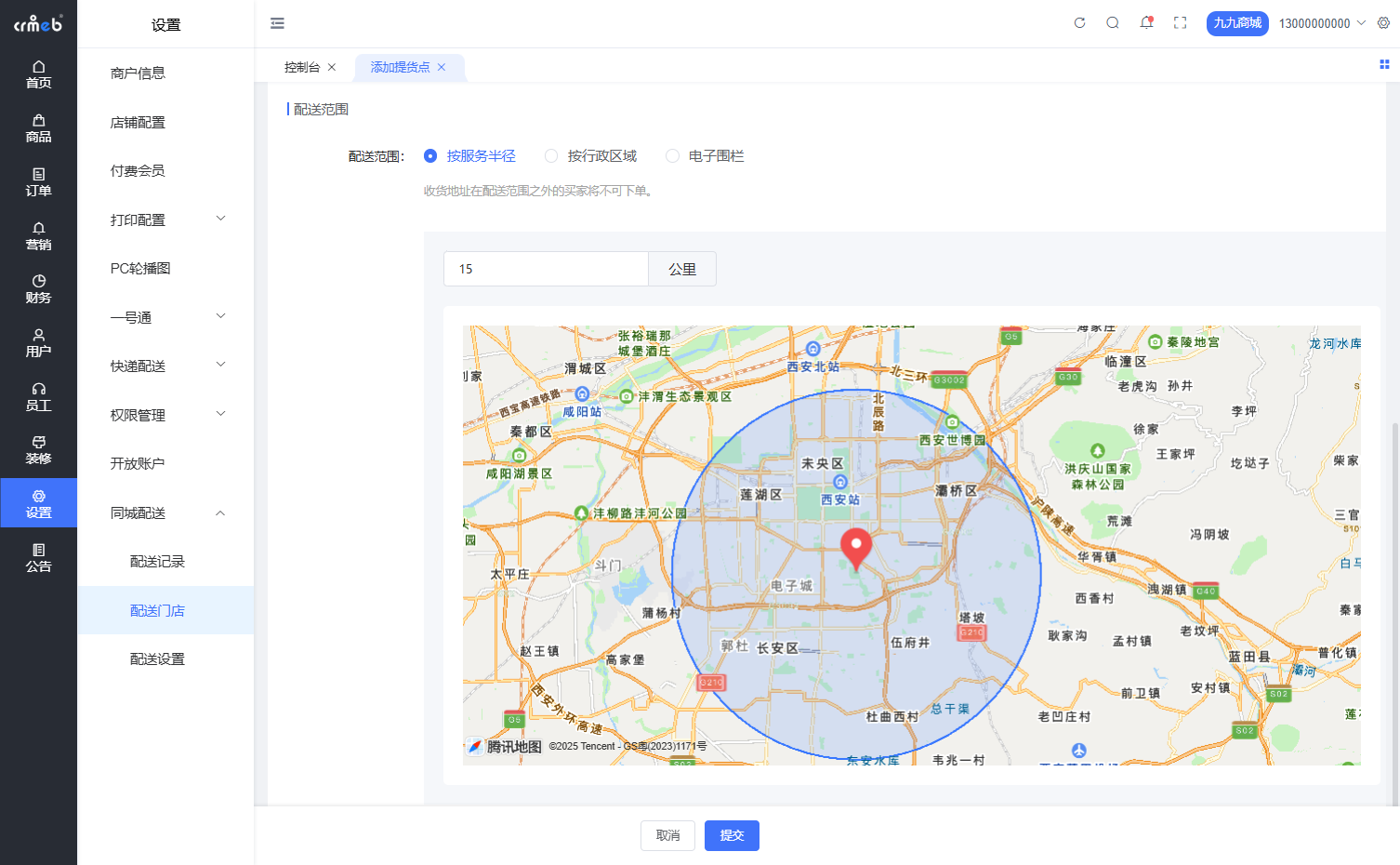The height and width of the screenshot is (865, 1400).
Task: Select 按行政区域 radio option
Action: 551,156
